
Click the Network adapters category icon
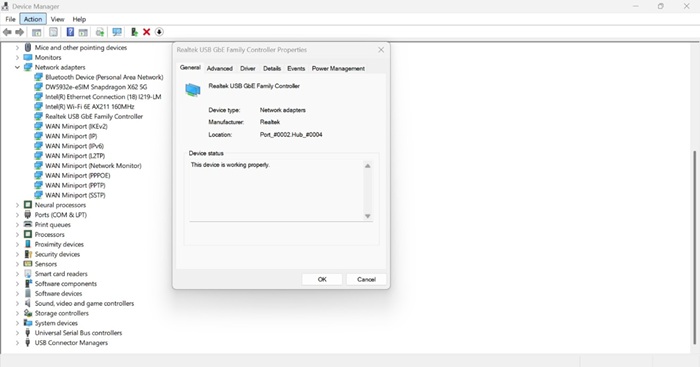28,67
